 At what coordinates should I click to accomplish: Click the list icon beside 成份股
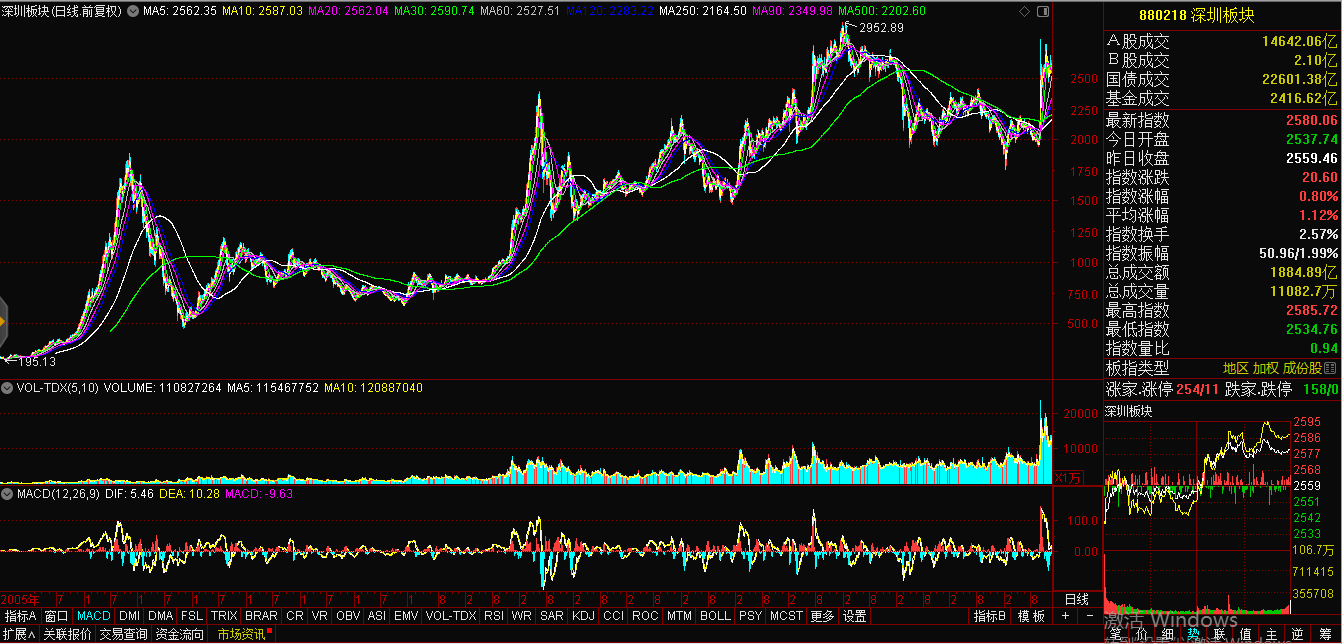[x=1331, y=368]
